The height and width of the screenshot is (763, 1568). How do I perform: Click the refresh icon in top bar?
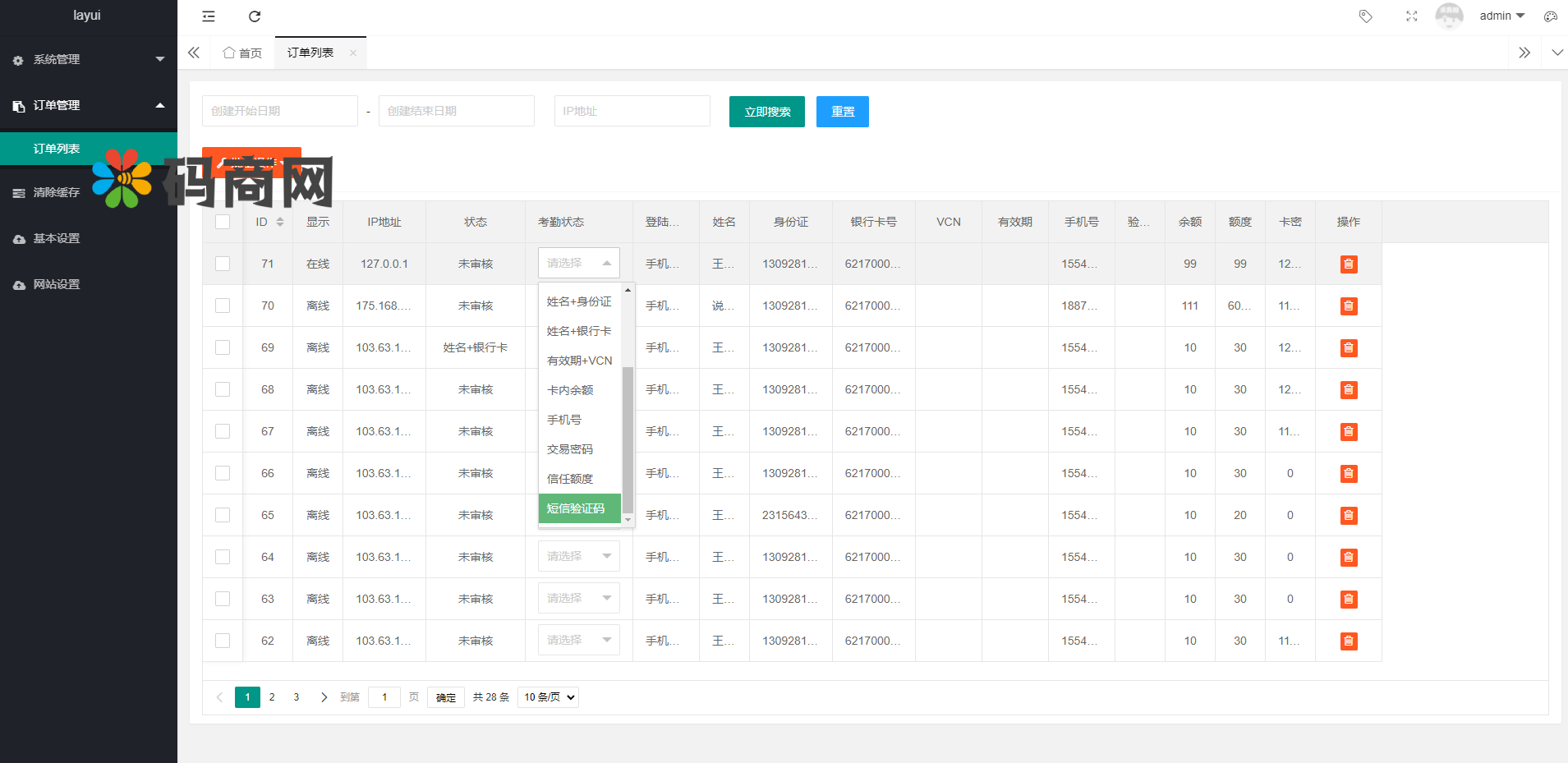(x=255, y=16)
